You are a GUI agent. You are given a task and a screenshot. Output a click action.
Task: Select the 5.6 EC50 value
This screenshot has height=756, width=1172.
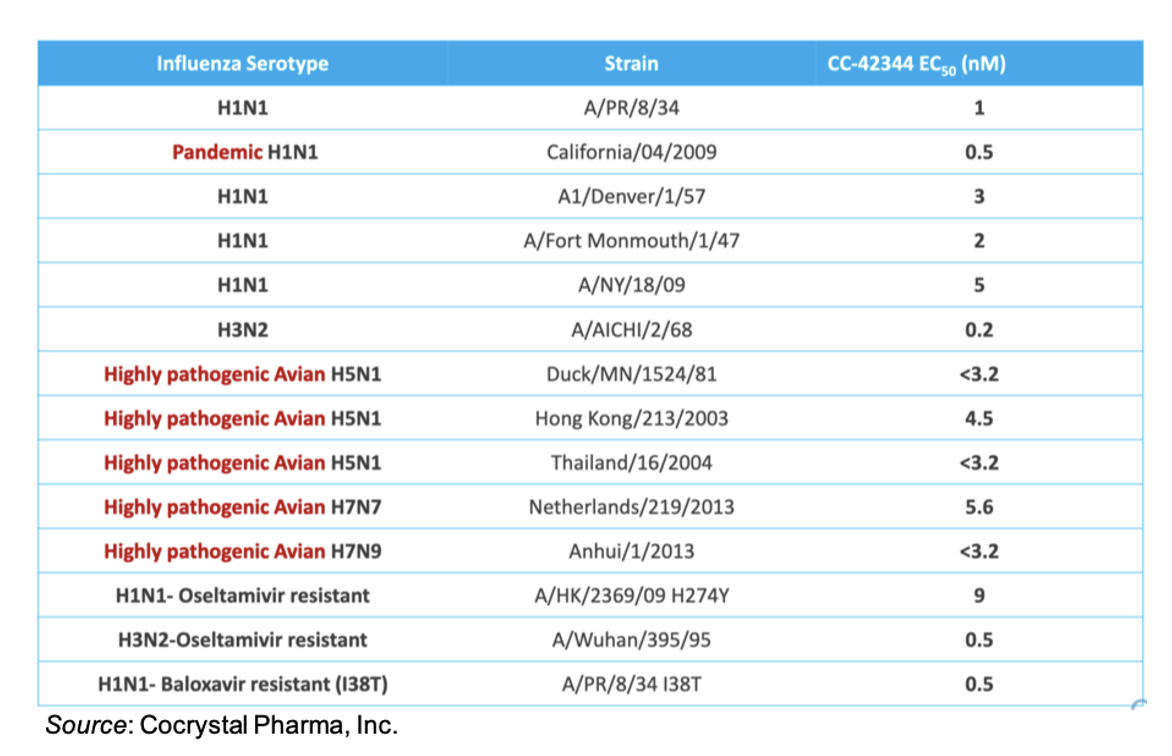[x=978, y=507]
